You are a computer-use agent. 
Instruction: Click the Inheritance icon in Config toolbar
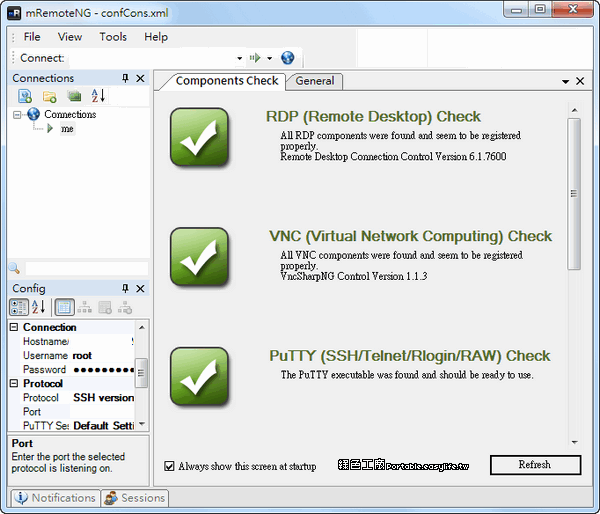pyautogui.click(x=85, y=307)
